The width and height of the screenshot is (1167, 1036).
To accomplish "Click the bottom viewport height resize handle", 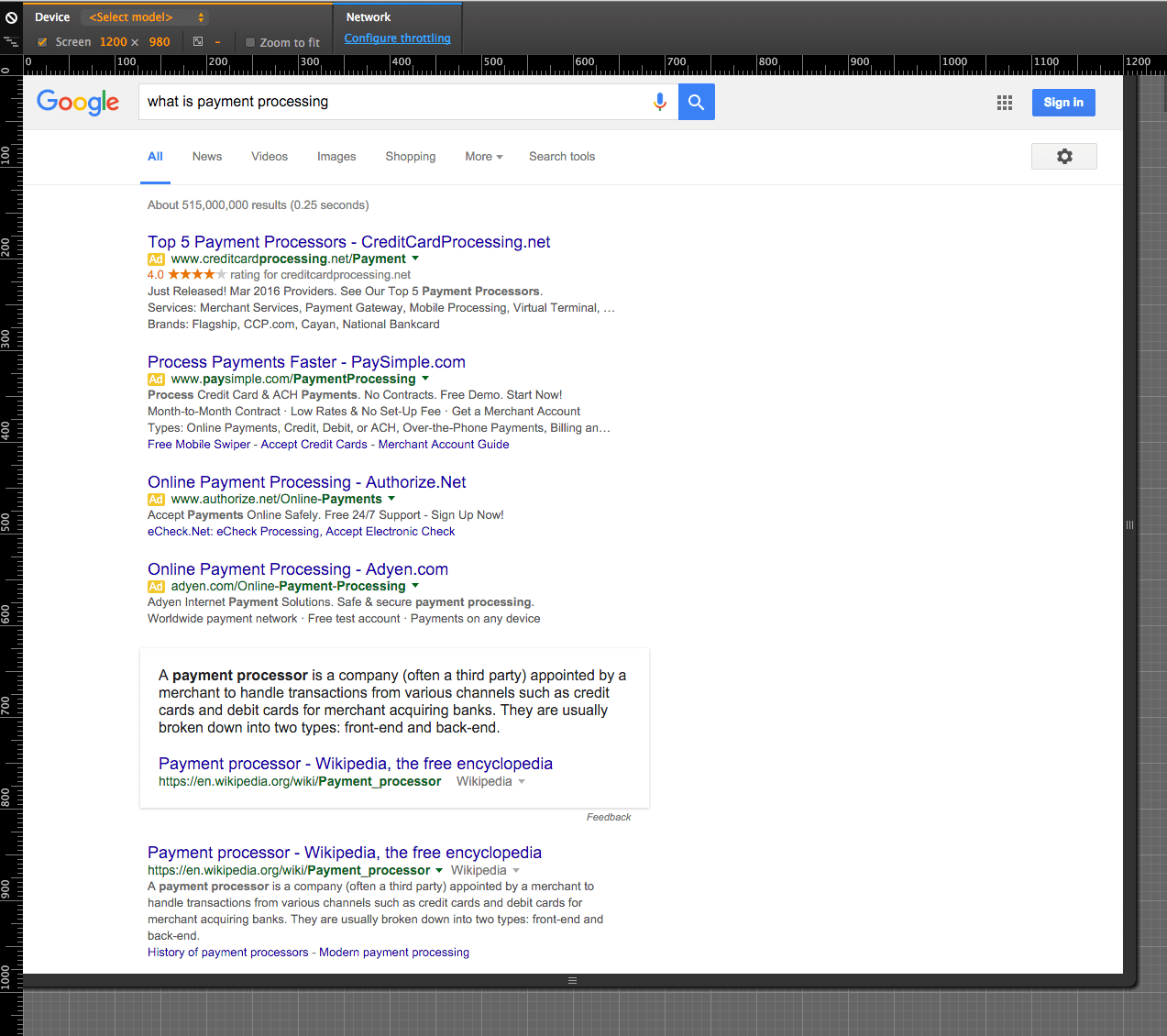I will pyautogui.click(x=572, y=980).
